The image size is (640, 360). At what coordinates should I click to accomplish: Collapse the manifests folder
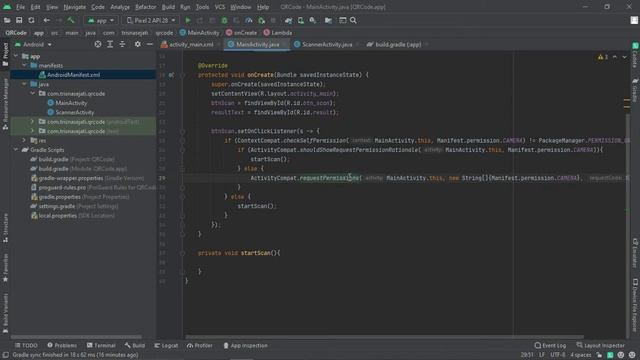pos(24,65)
